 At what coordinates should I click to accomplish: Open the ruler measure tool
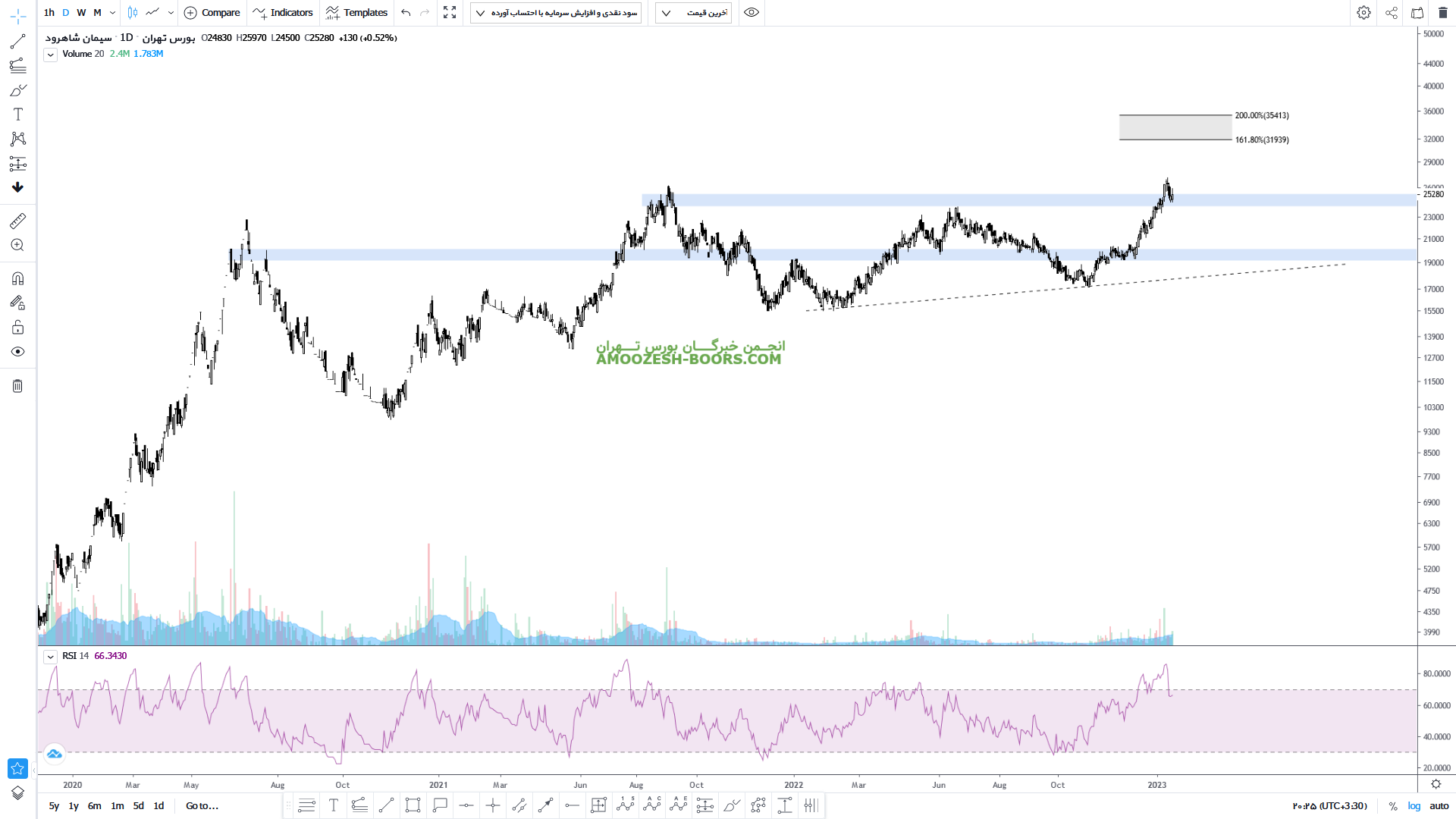[17, 221]
